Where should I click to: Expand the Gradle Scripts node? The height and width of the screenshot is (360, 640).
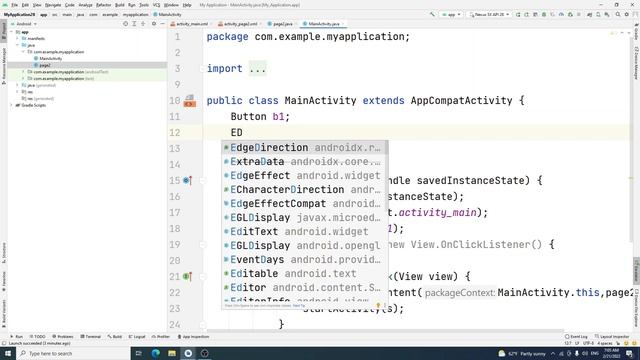pos(12,105)
